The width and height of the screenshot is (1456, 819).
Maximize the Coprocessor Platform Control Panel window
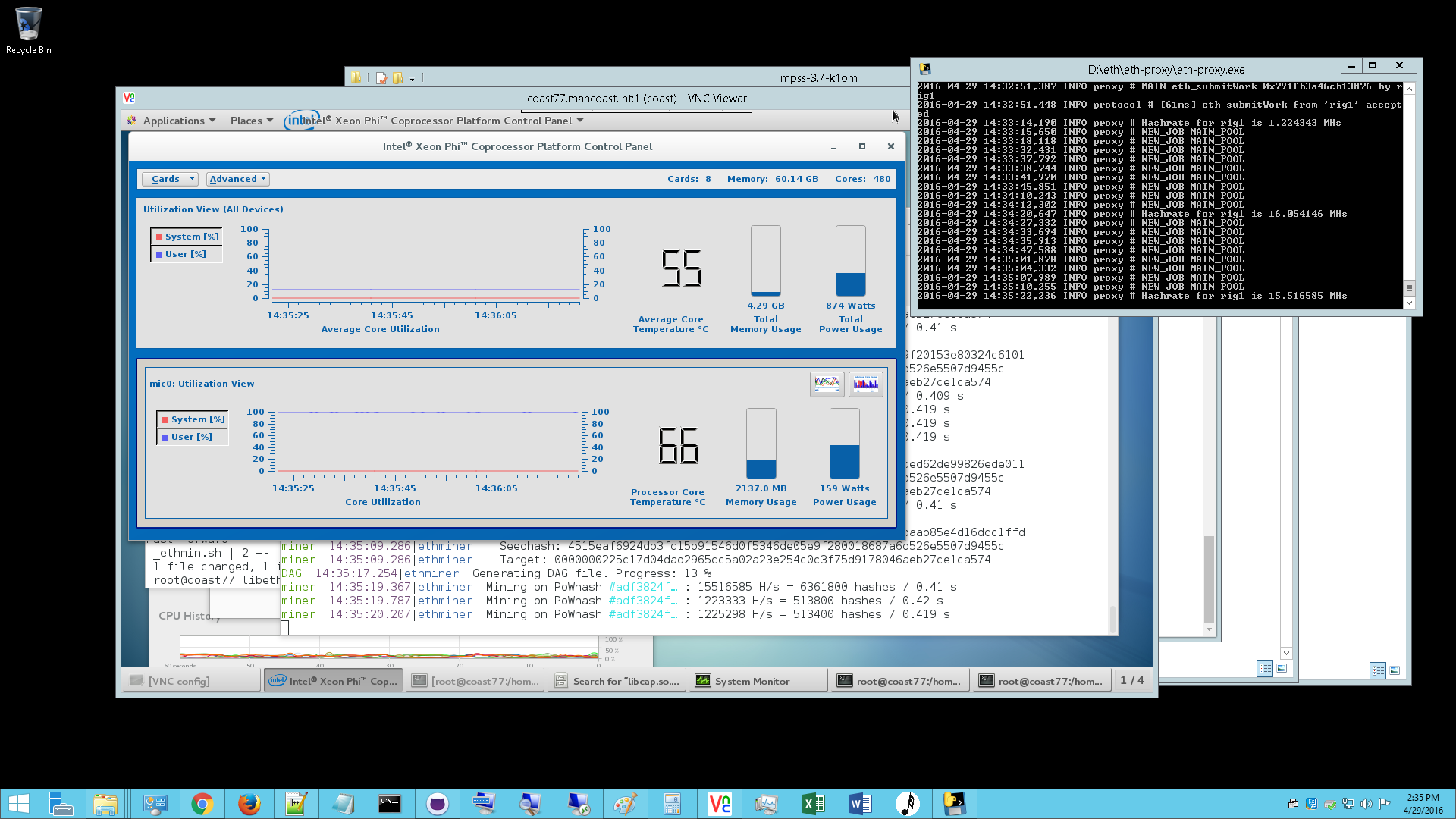pos(861,146)
